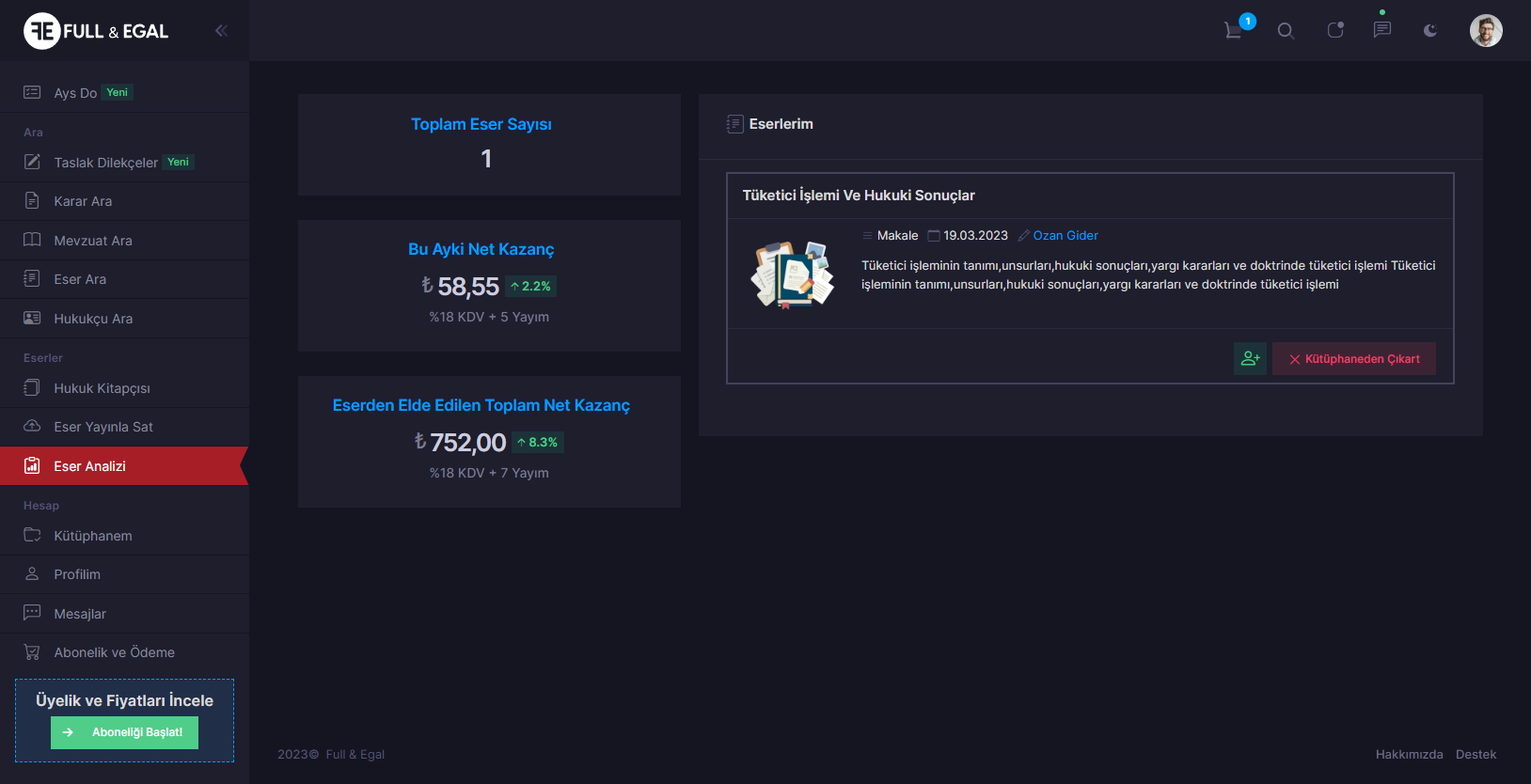1531x784 pixels.
Task: Click the article thumbnail illustration
Action: tap(792, 274)
